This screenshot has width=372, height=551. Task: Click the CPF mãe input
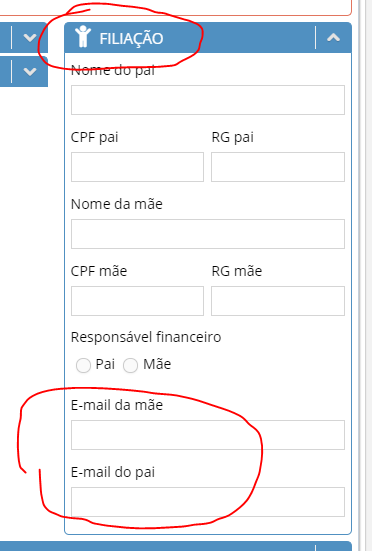tap(137, 301)
